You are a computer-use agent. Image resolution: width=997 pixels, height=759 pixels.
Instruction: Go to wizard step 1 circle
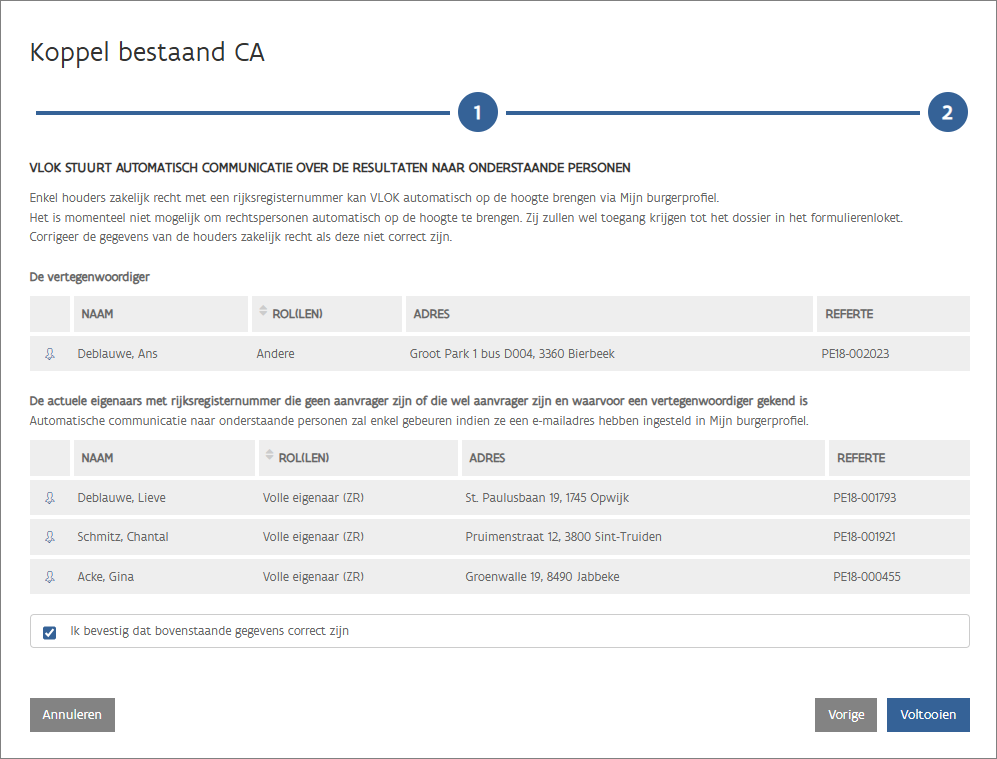[x=478, y=112]
